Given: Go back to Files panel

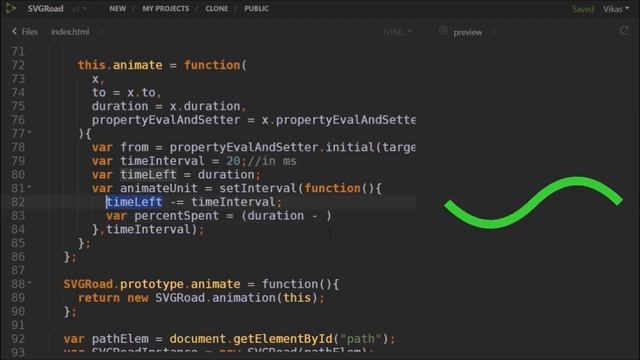Looking at the screenshot, I should click(25, 31).
